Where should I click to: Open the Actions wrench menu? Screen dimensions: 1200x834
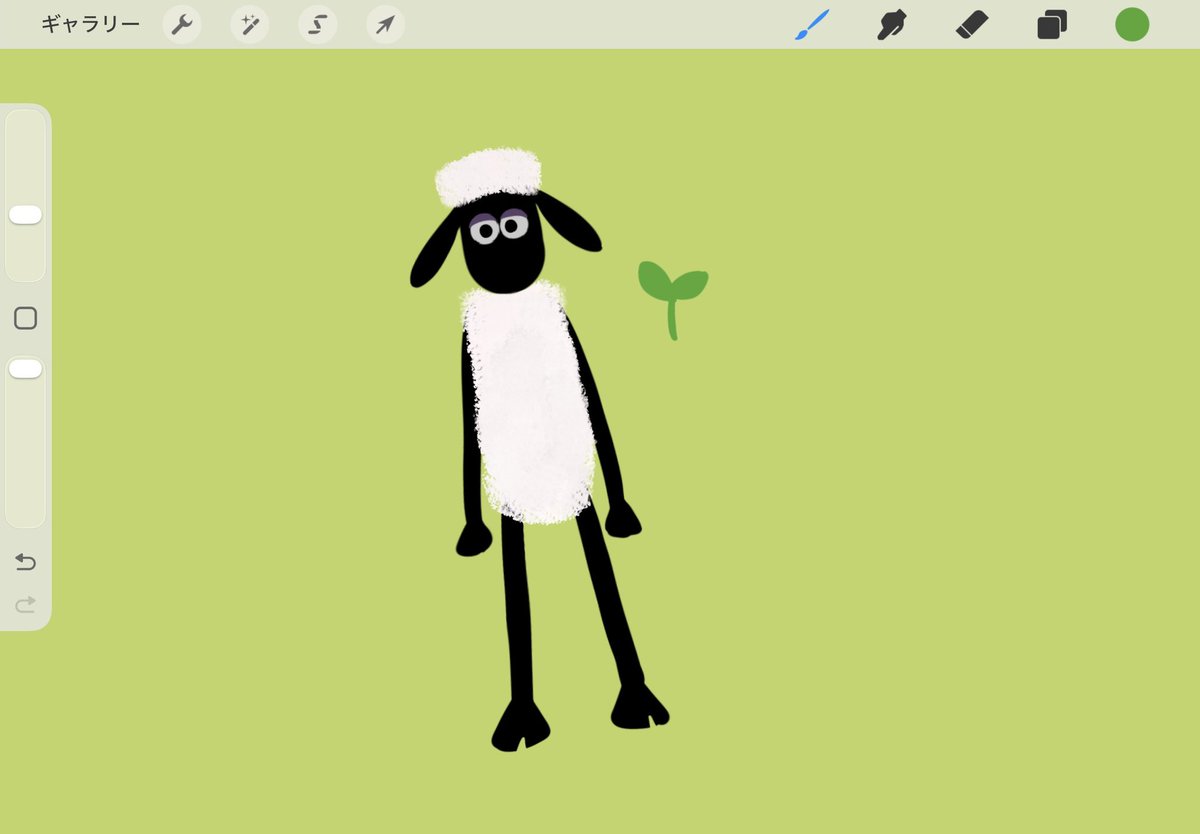coord(182,25)
